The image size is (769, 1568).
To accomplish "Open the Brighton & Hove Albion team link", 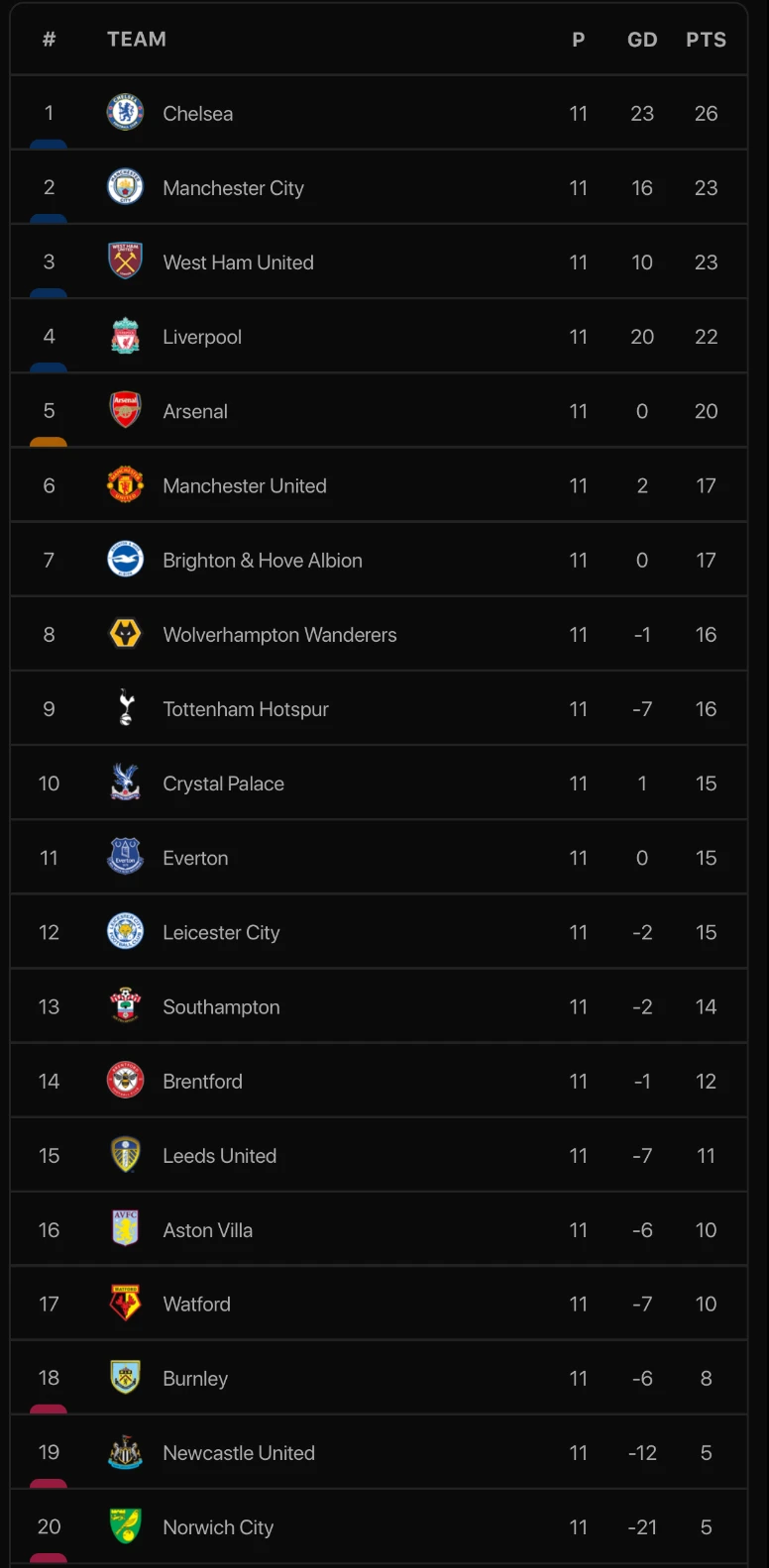I will 263,561.
